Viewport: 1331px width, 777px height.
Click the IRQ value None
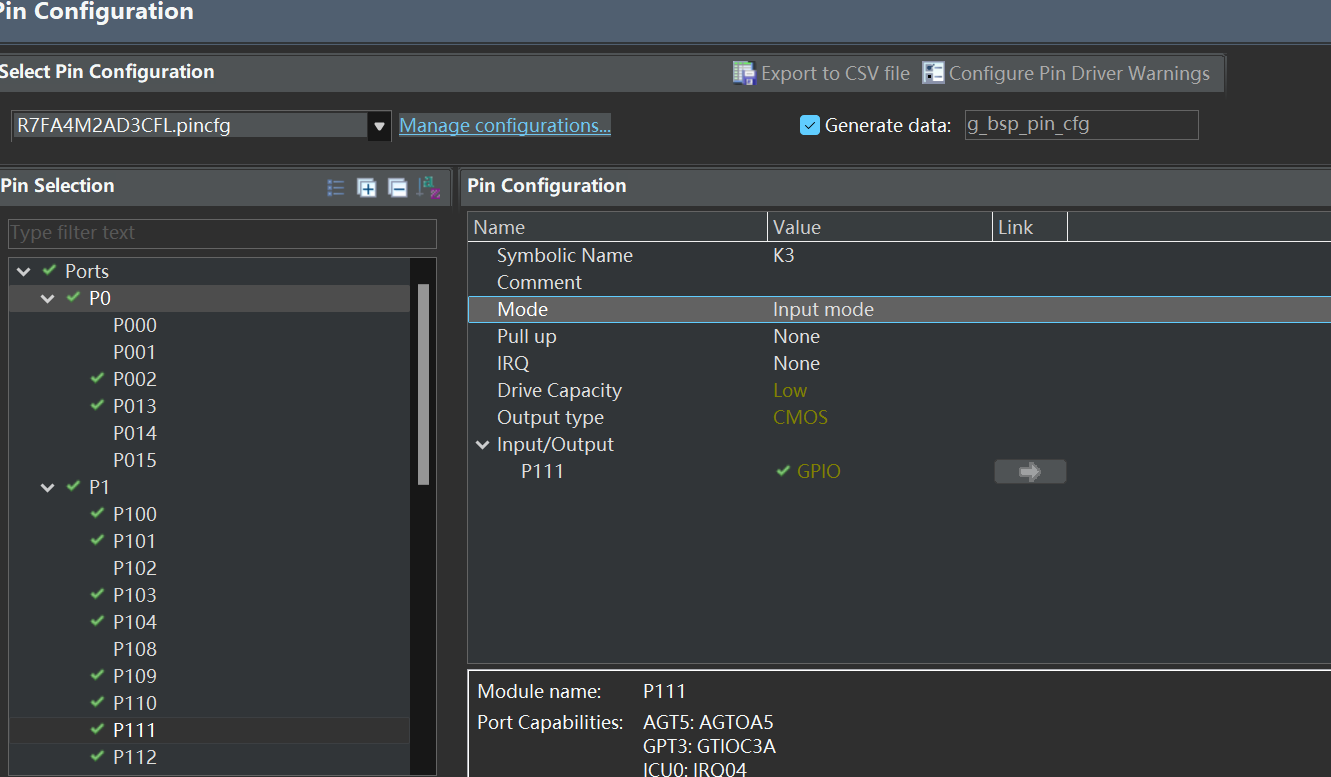[x=796, y=364]
